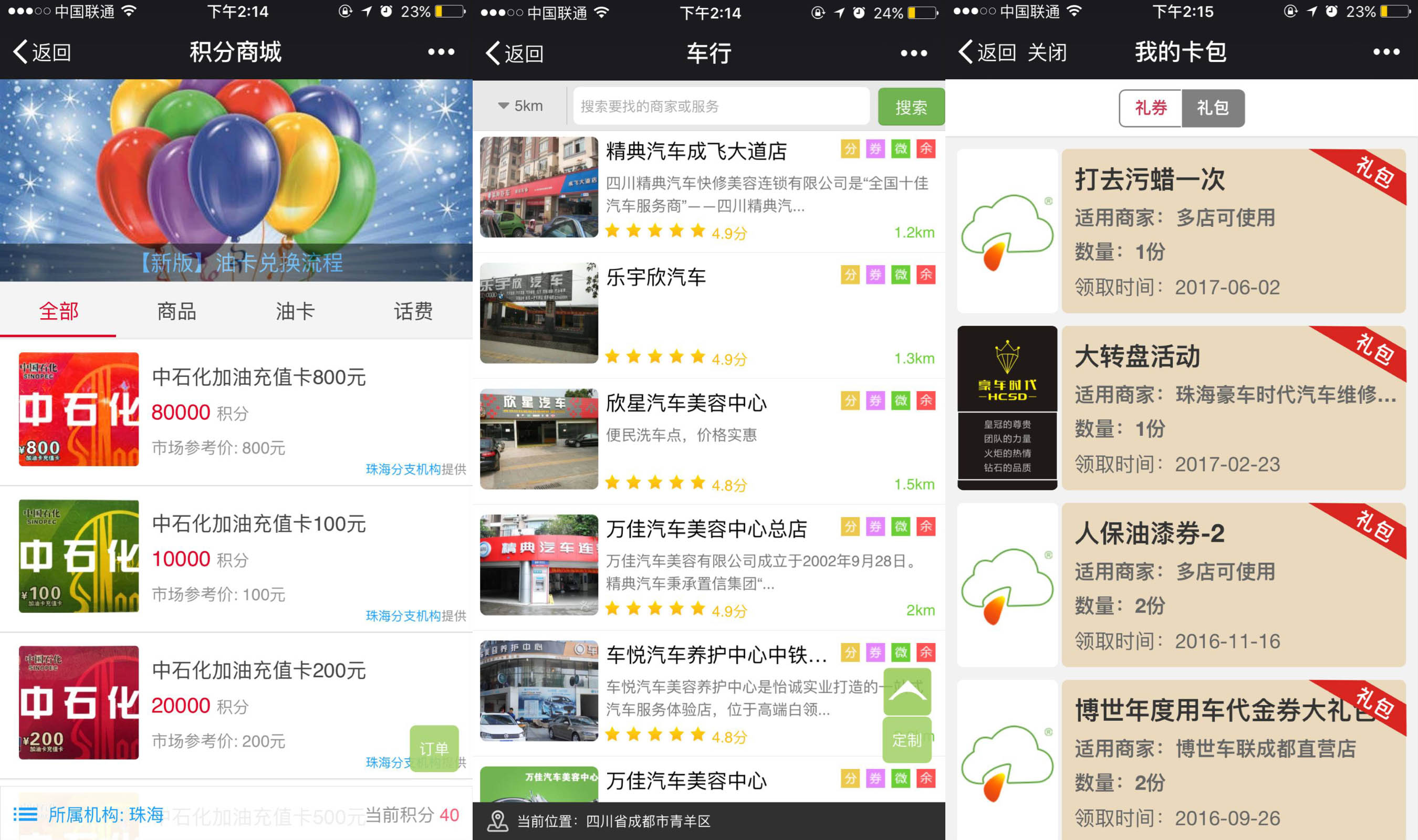The height and width of the screenshot is (840, 1418).
Task: Select the 礼包 segment
Action: pyautogui.click(x=1213, y=108)
